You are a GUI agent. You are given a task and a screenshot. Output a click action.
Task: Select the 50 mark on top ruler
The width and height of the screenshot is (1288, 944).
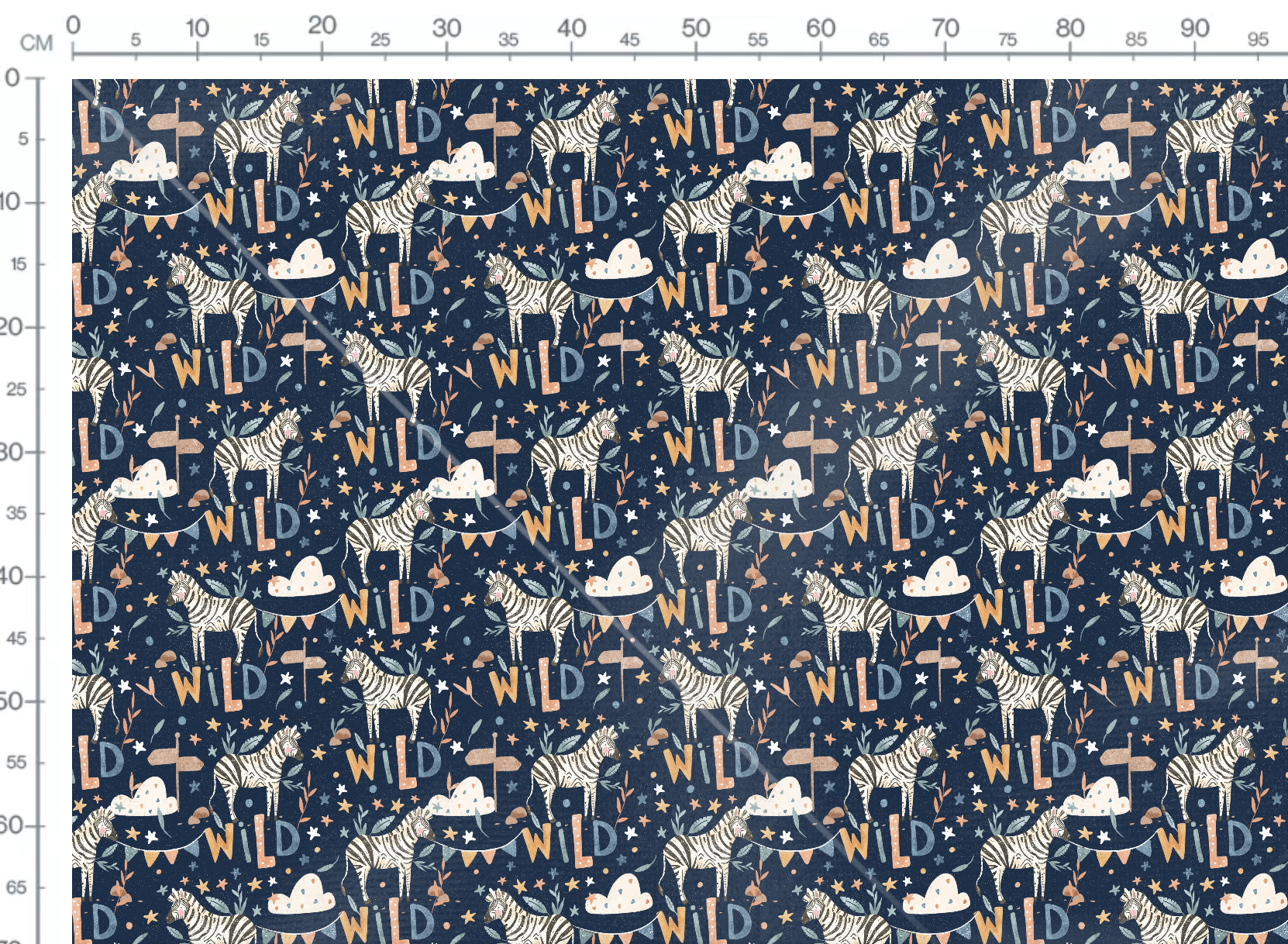(x=696, y=28)
